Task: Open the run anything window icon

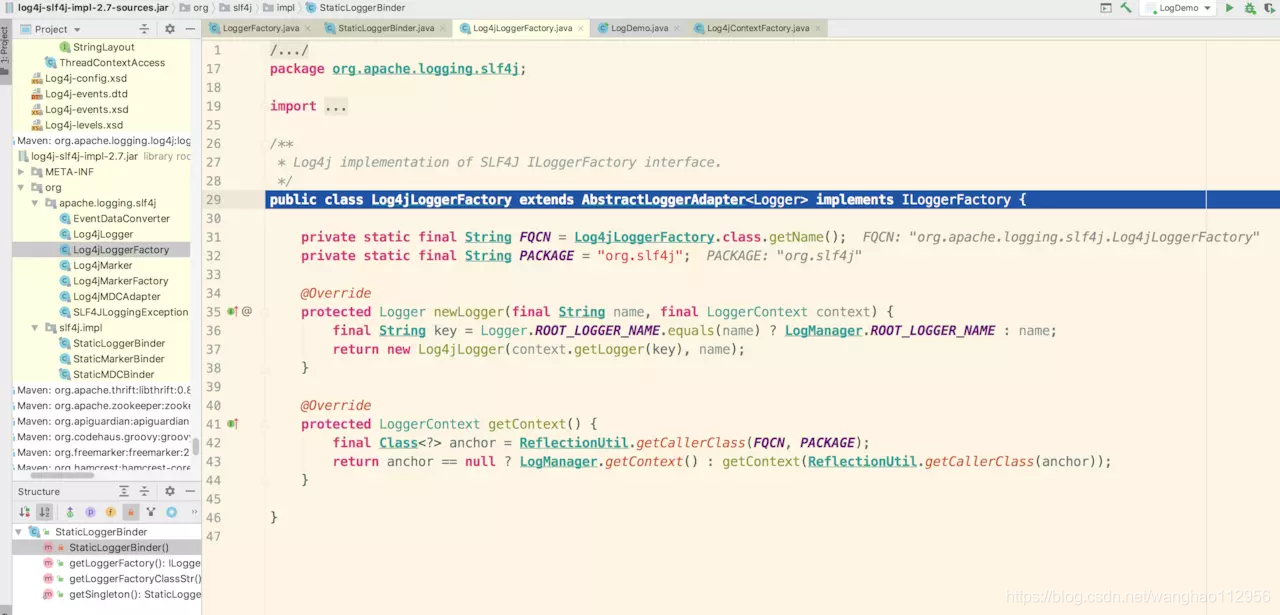Action: (1105, 8)
